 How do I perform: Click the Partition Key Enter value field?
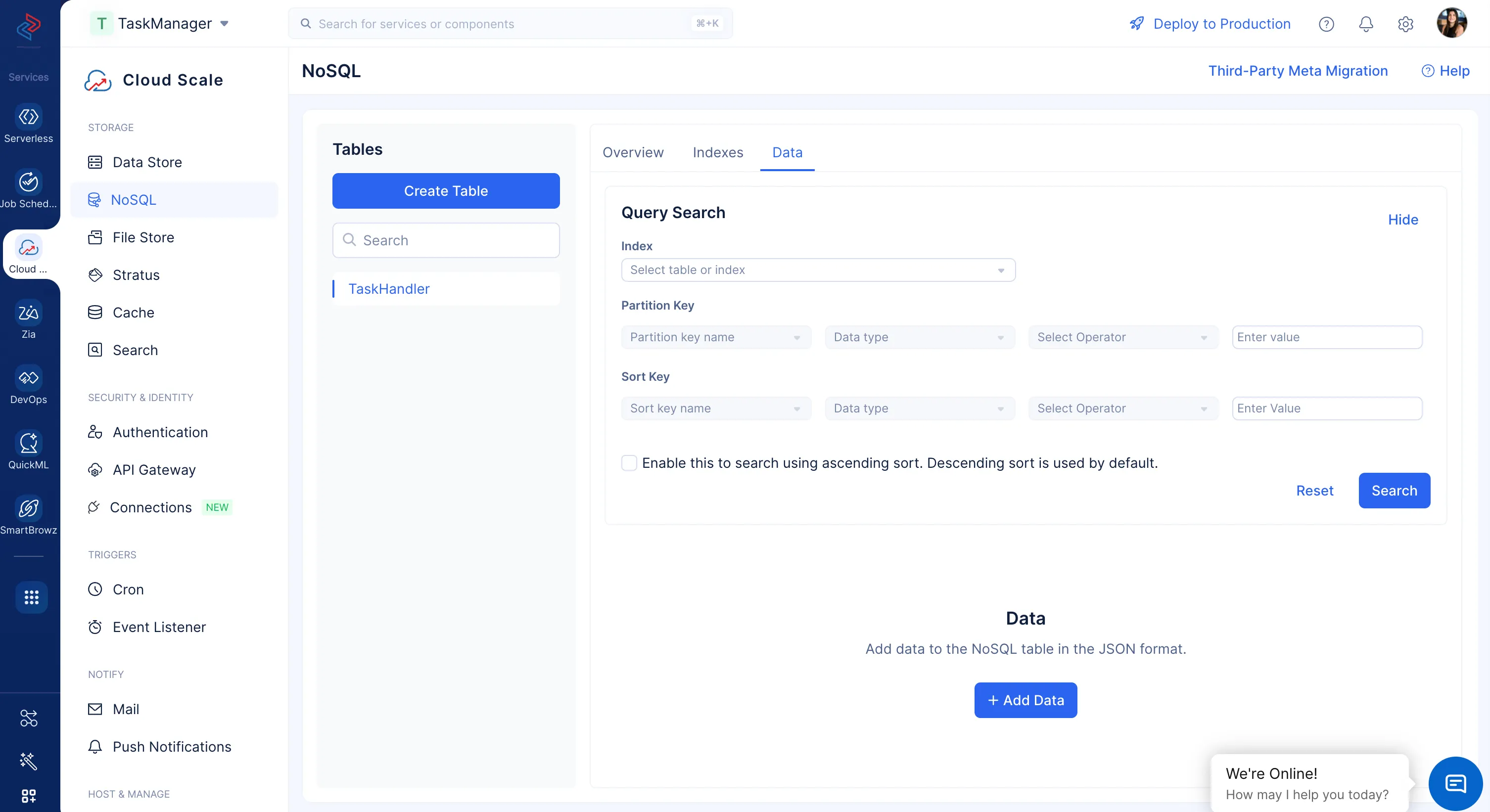[x=1326, y=337]
